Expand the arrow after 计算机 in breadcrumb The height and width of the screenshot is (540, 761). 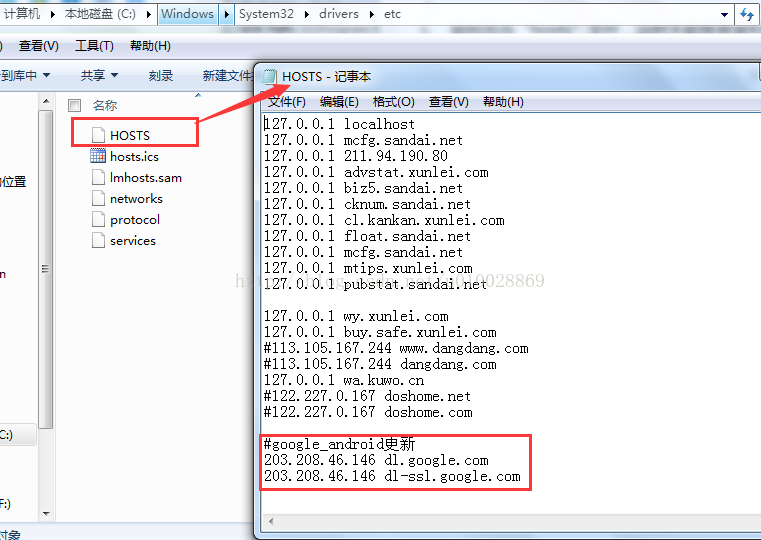(x=52, y=14)
